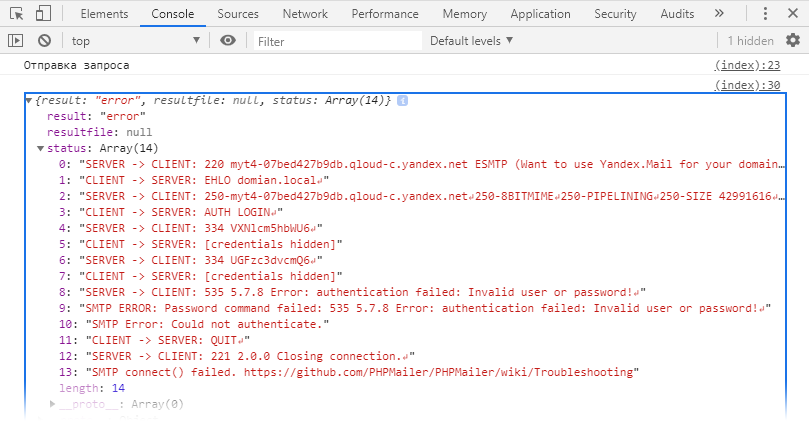This screenshot has height=425, width=810.
Task: Switch to the Elements tab
Action: click(x=103, y=14)
